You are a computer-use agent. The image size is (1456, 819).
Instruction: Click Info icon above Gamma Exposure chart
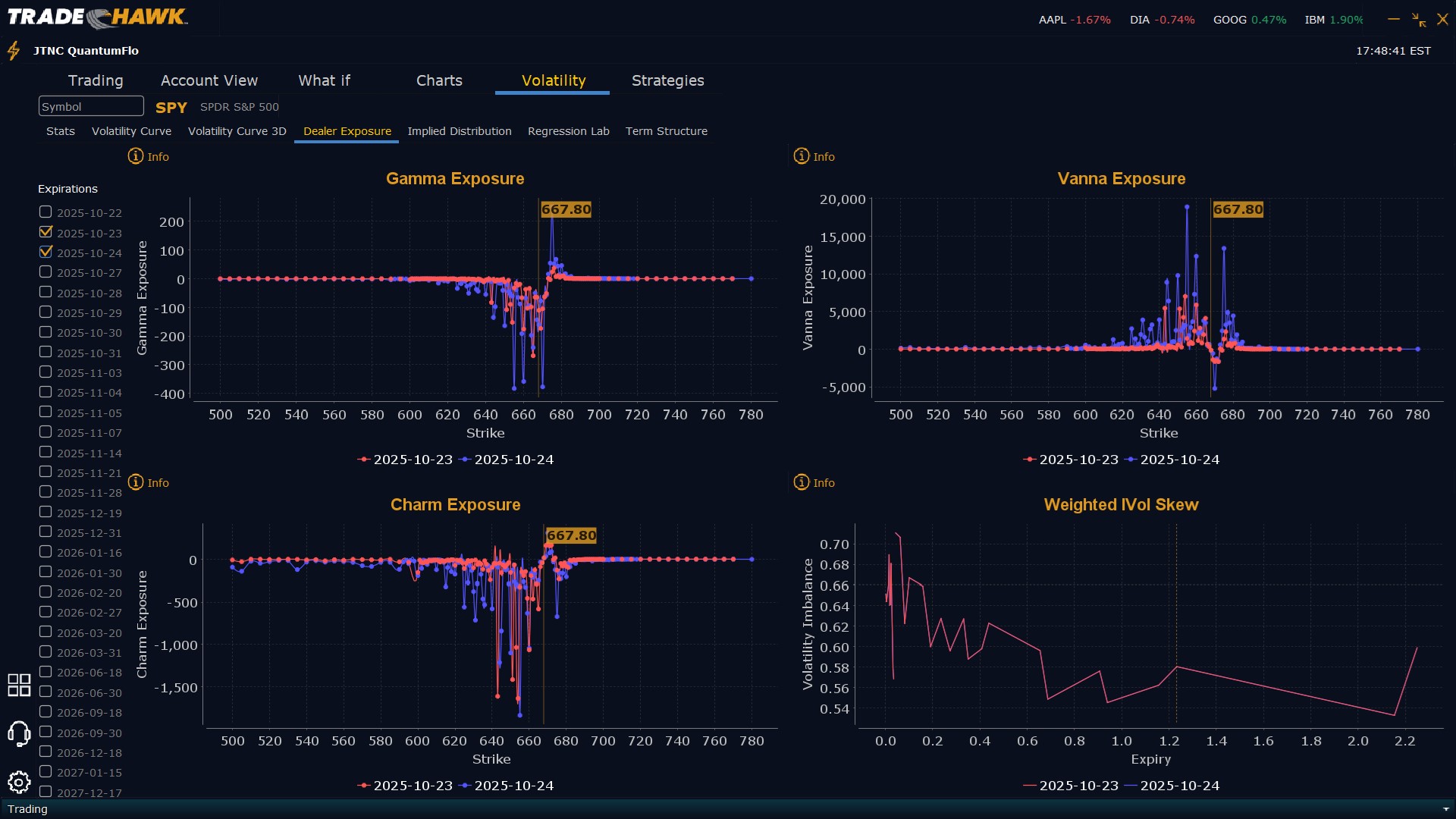(136, 156)
